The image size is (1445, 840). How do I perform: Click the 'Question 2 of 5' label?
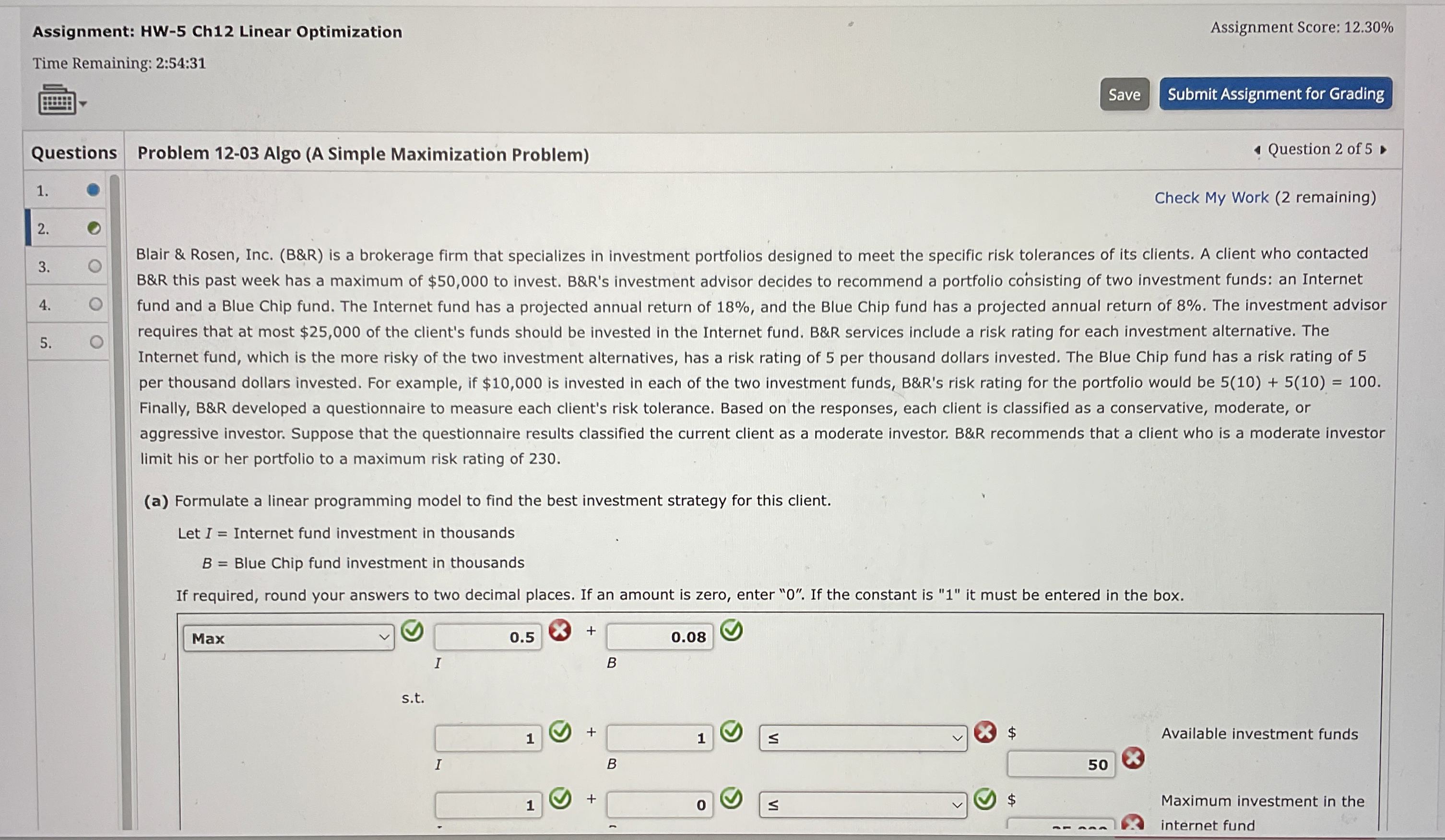coord(1320,150)
